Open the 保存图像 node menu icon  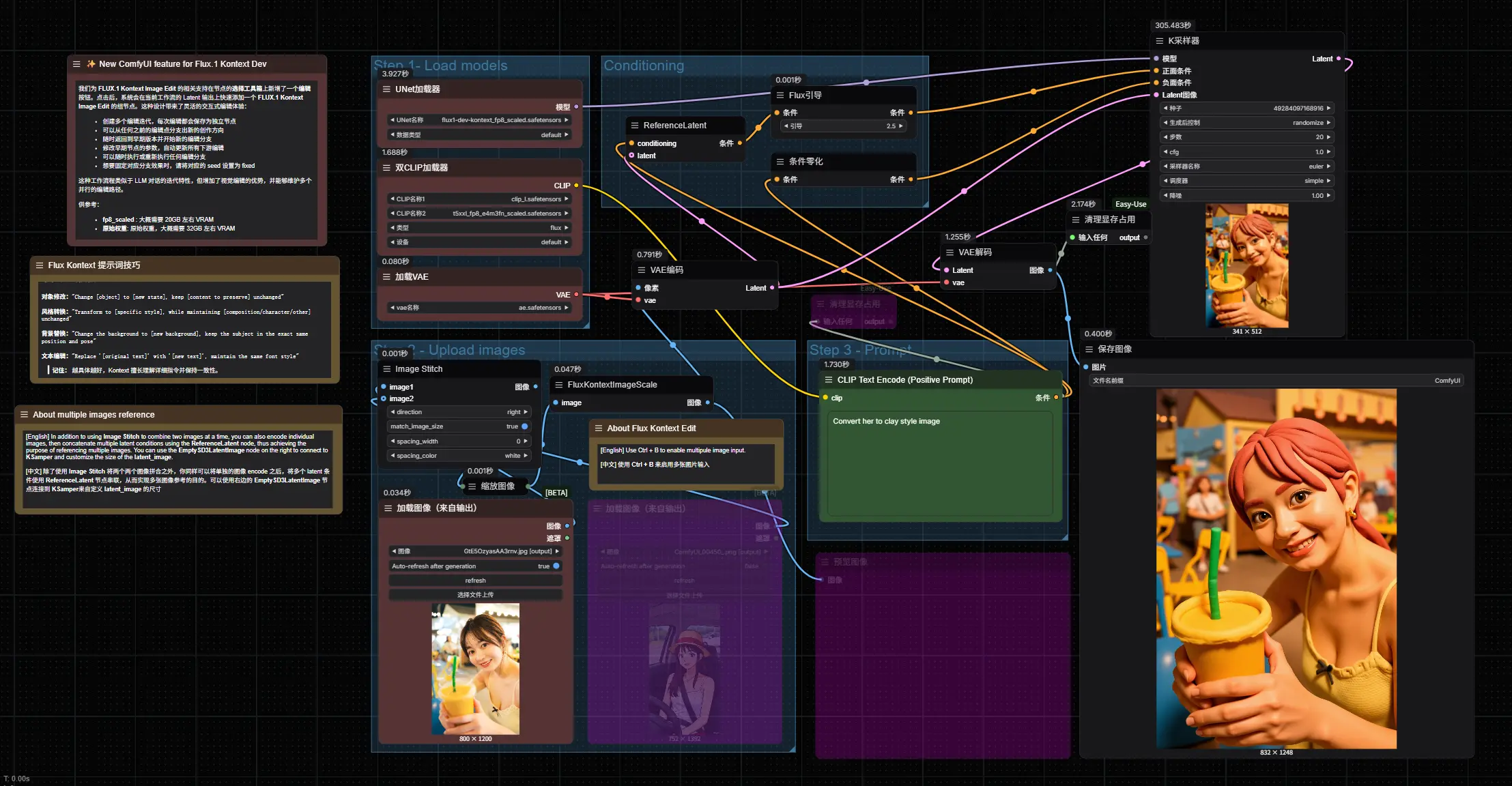pyautogui.click(x=1089, y=349)
